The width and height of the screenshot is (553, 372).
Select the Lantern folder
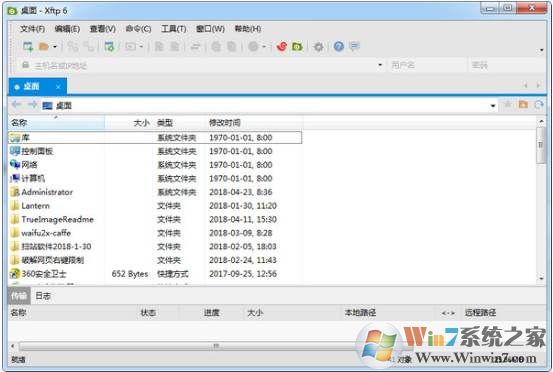tap(155, 206)
